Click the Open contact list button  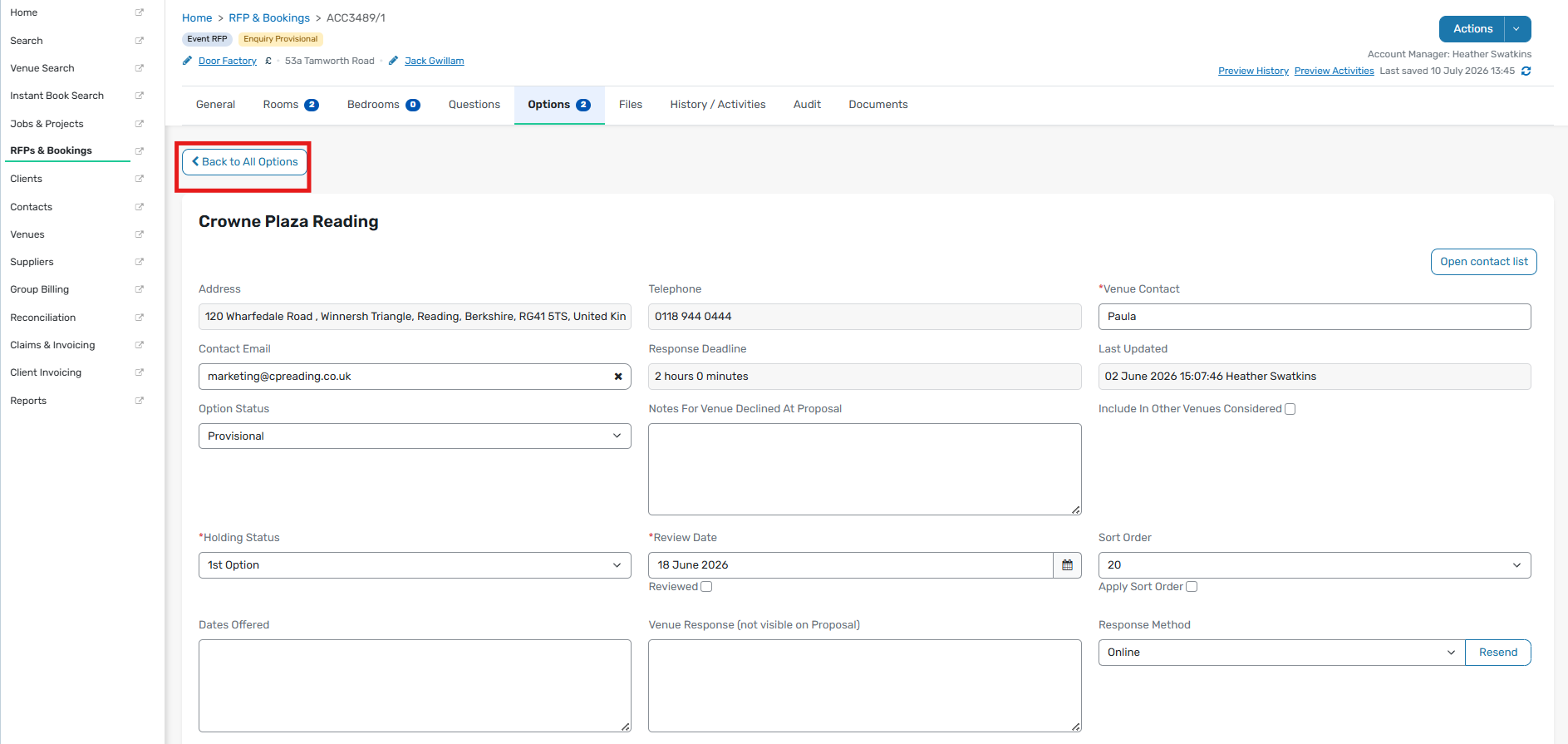[1483, 262]
